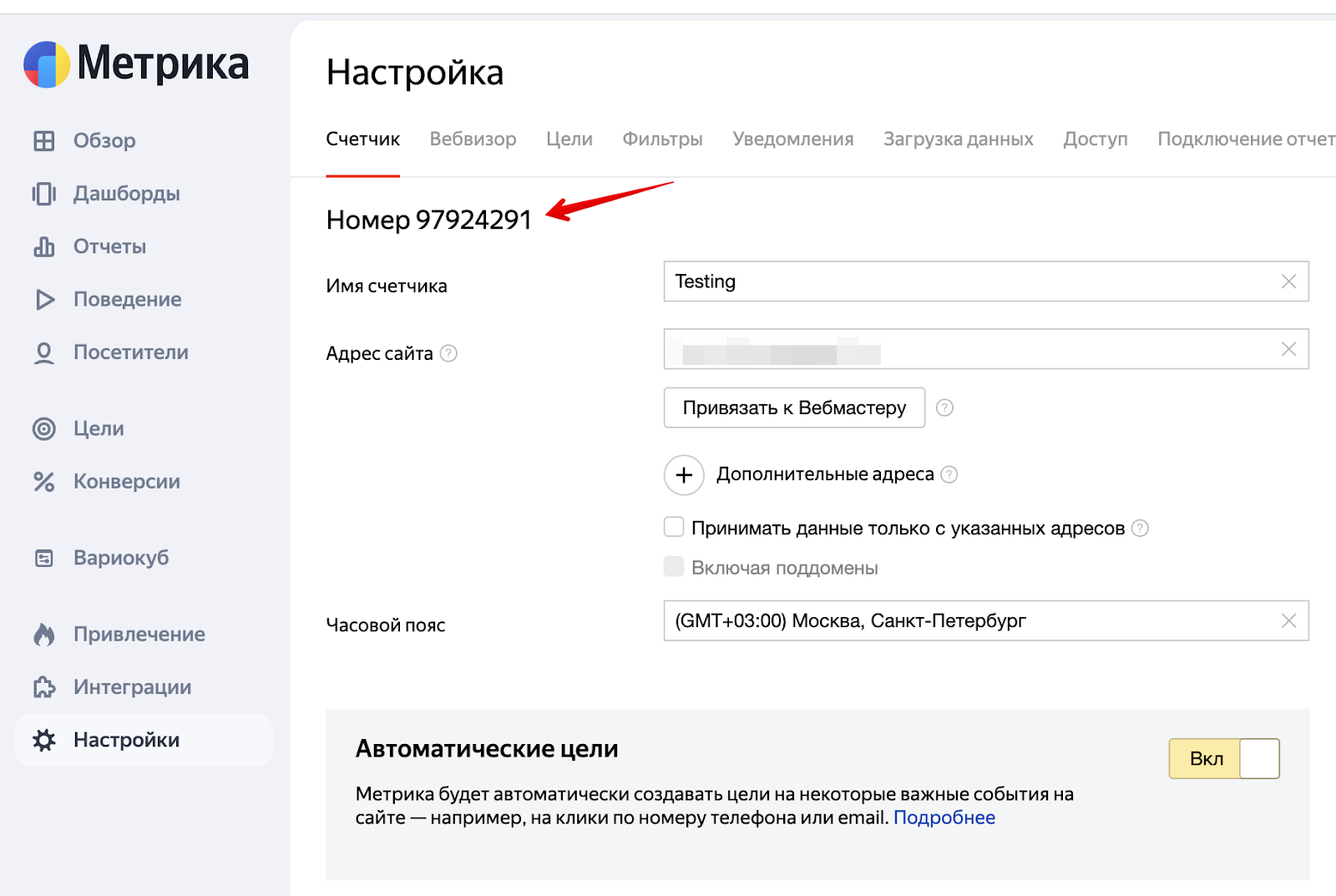Open Конверсии percent icon
The image size is (1336, 896).
44,482
